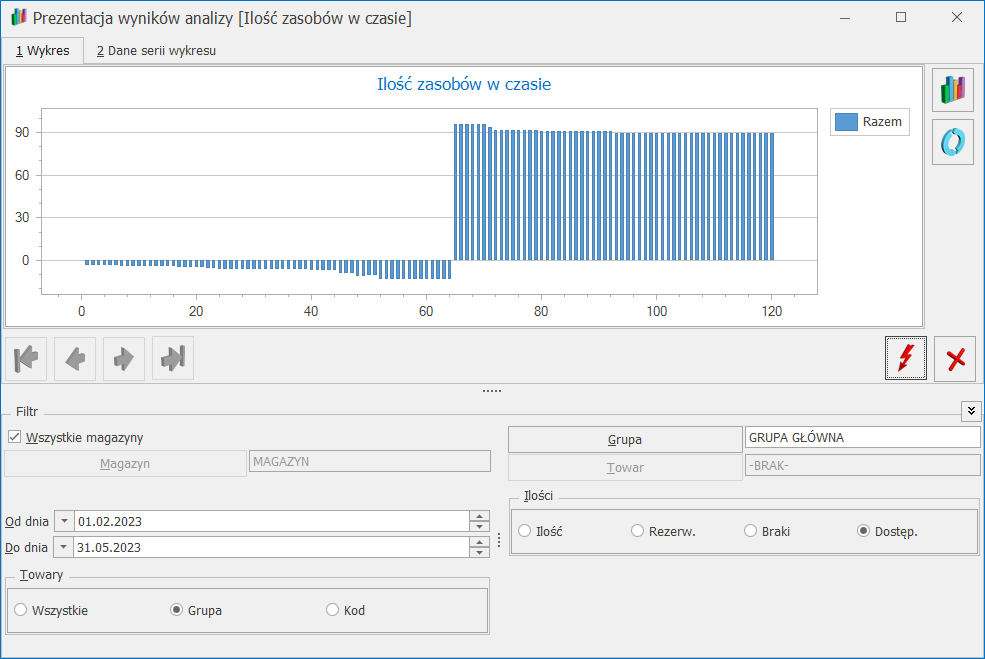This screenshot has height=659, width=985.
Task: Open the Do dnia date dropdown arrow
Action: tap(63, 547)
